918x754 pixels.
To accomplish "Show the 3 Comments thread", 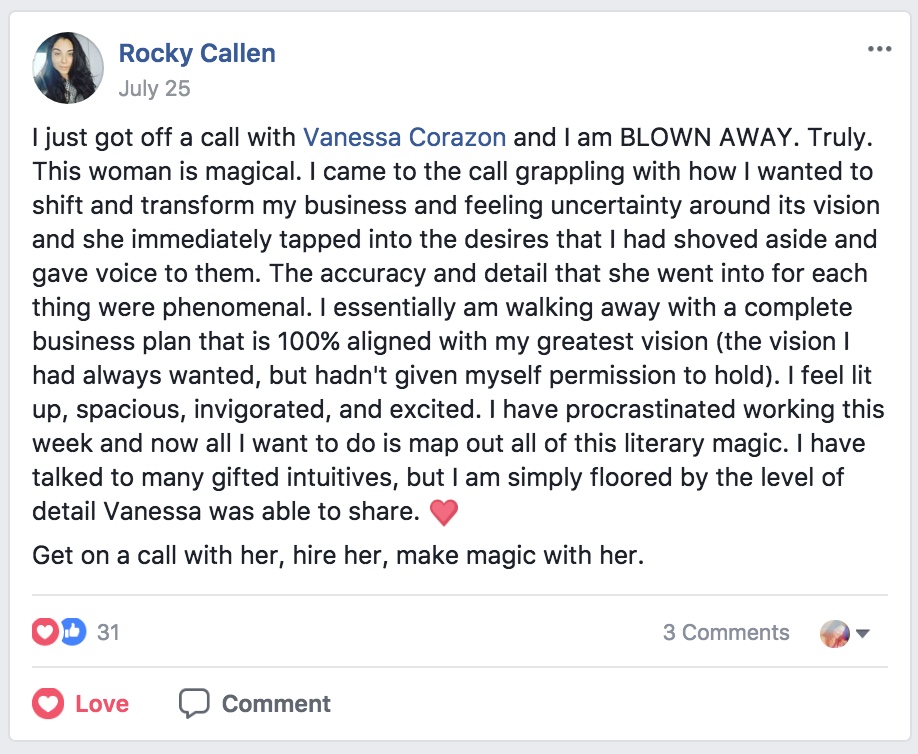I will [x=726, y=632].
